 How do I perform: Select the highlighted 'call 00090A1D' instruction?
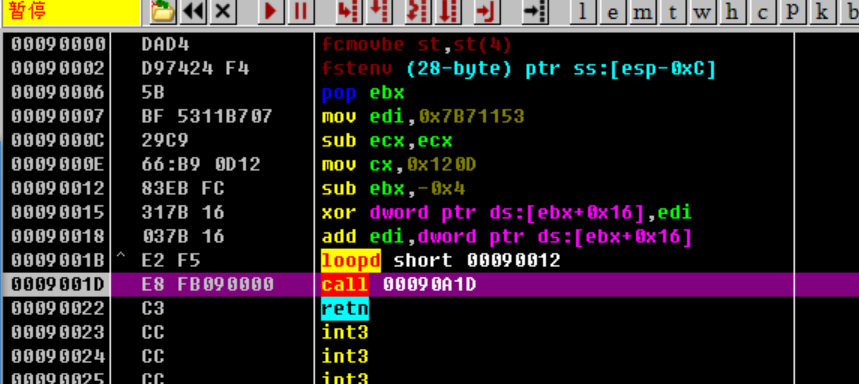tap(398, 285)
